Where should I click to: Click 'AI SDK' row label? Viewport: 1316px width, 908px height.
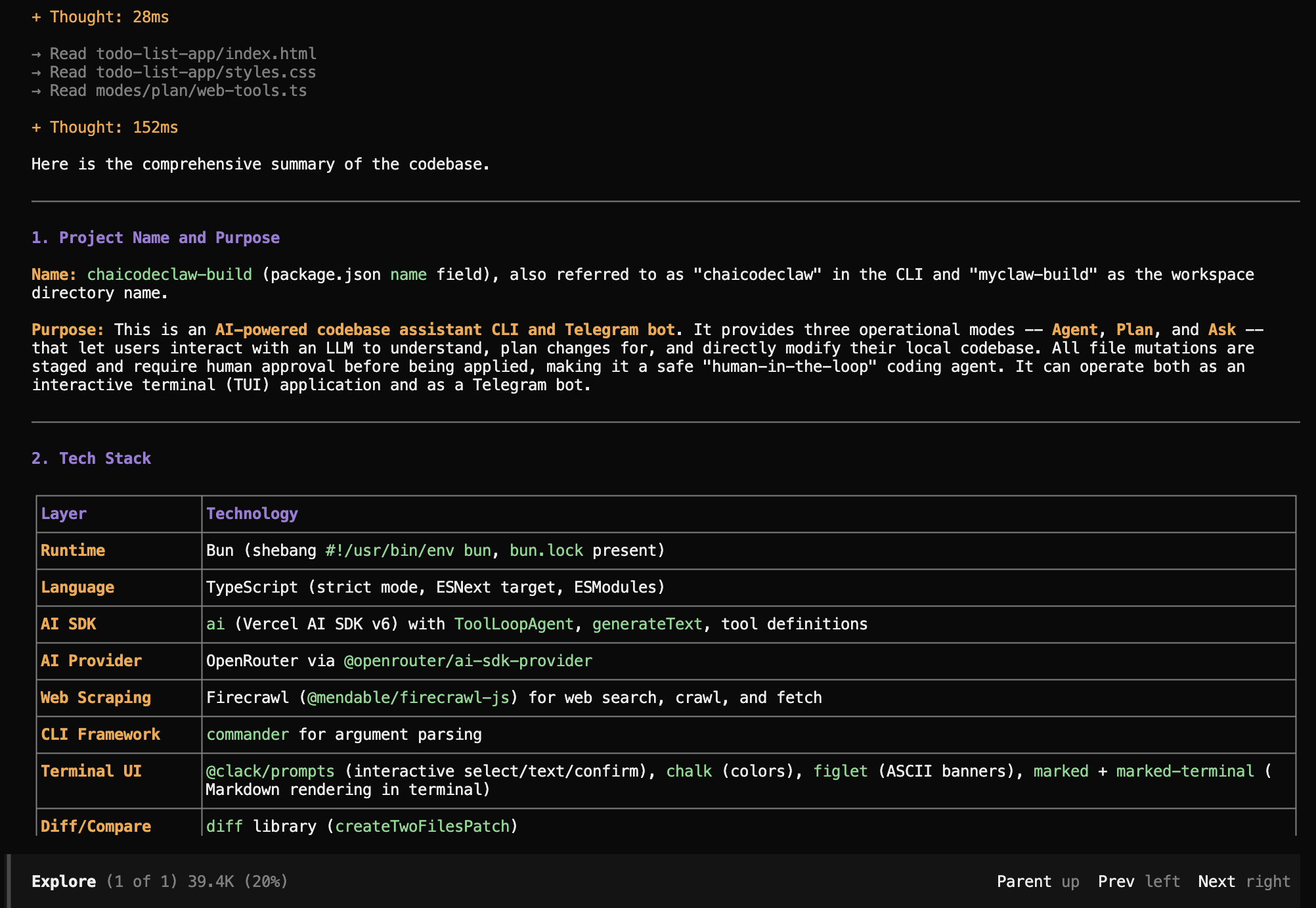click(x=68, y=624)
